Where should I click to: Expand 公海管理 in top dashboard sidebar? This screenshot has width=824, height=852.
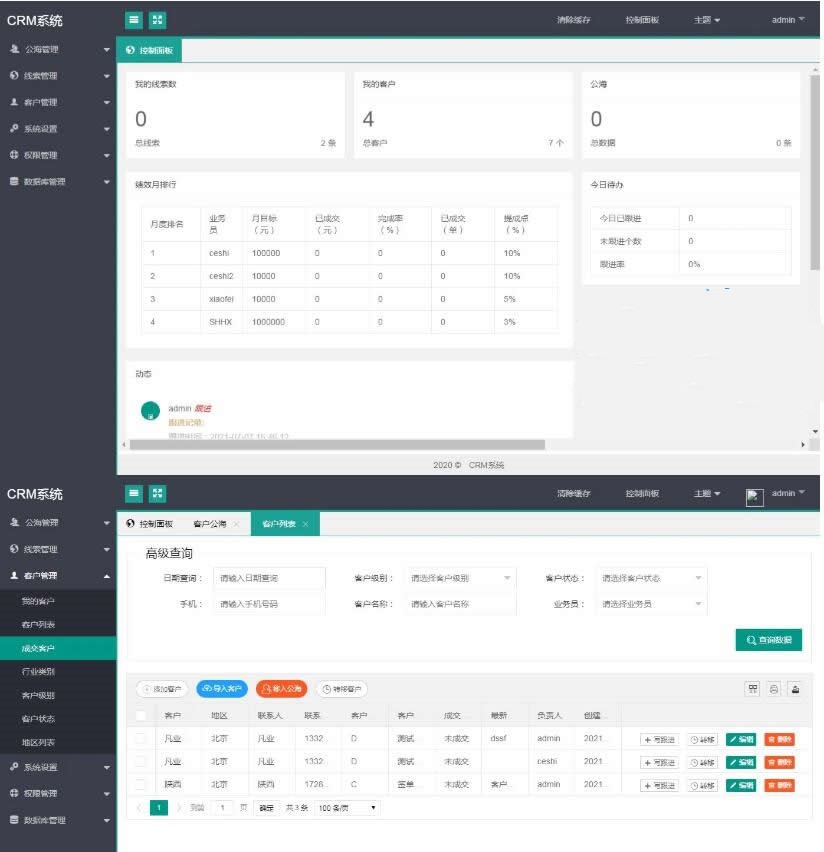[58, 49]
